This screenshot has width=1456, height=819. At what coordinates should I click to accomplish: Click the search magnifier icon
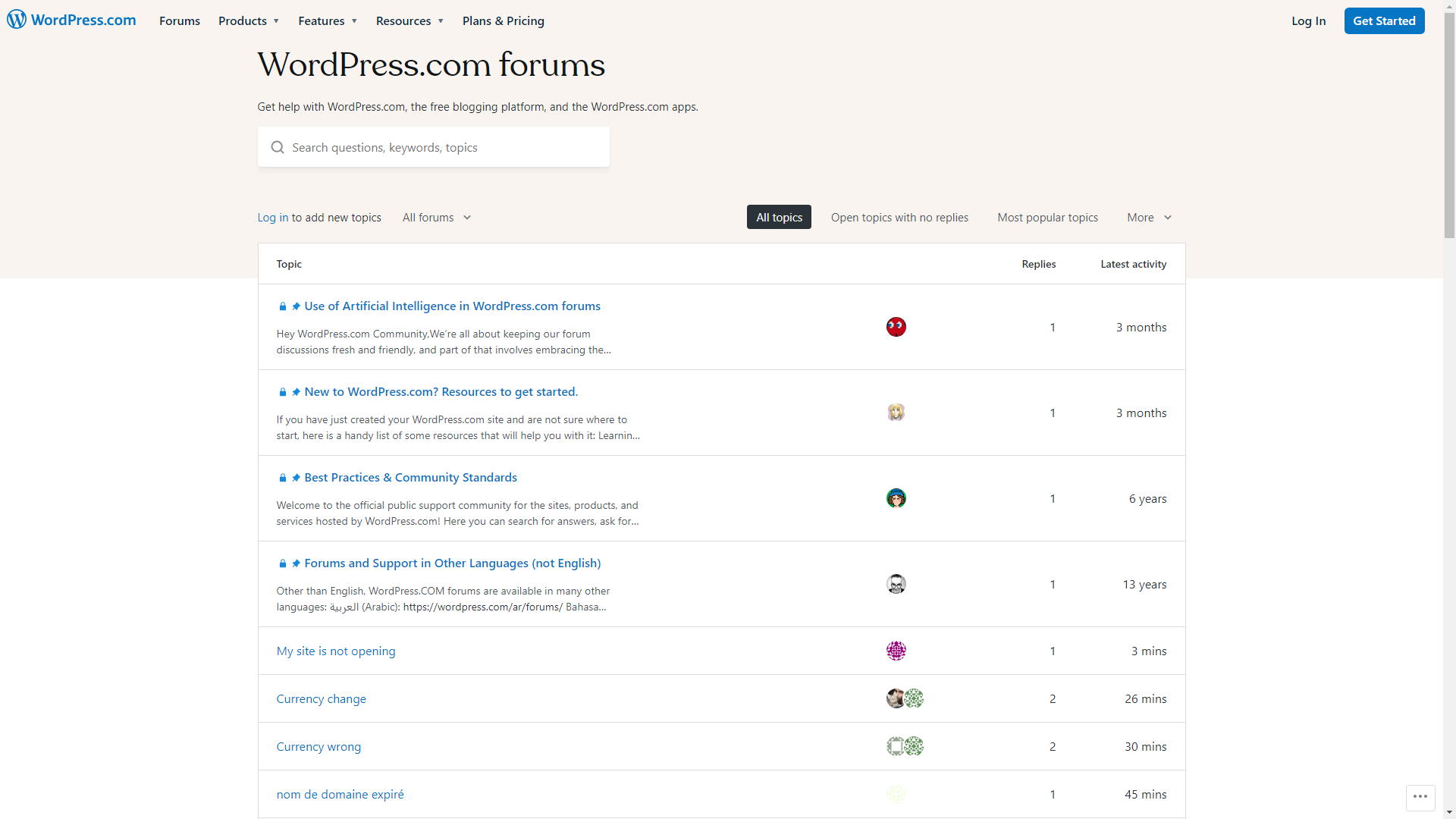tap(278, 147)
